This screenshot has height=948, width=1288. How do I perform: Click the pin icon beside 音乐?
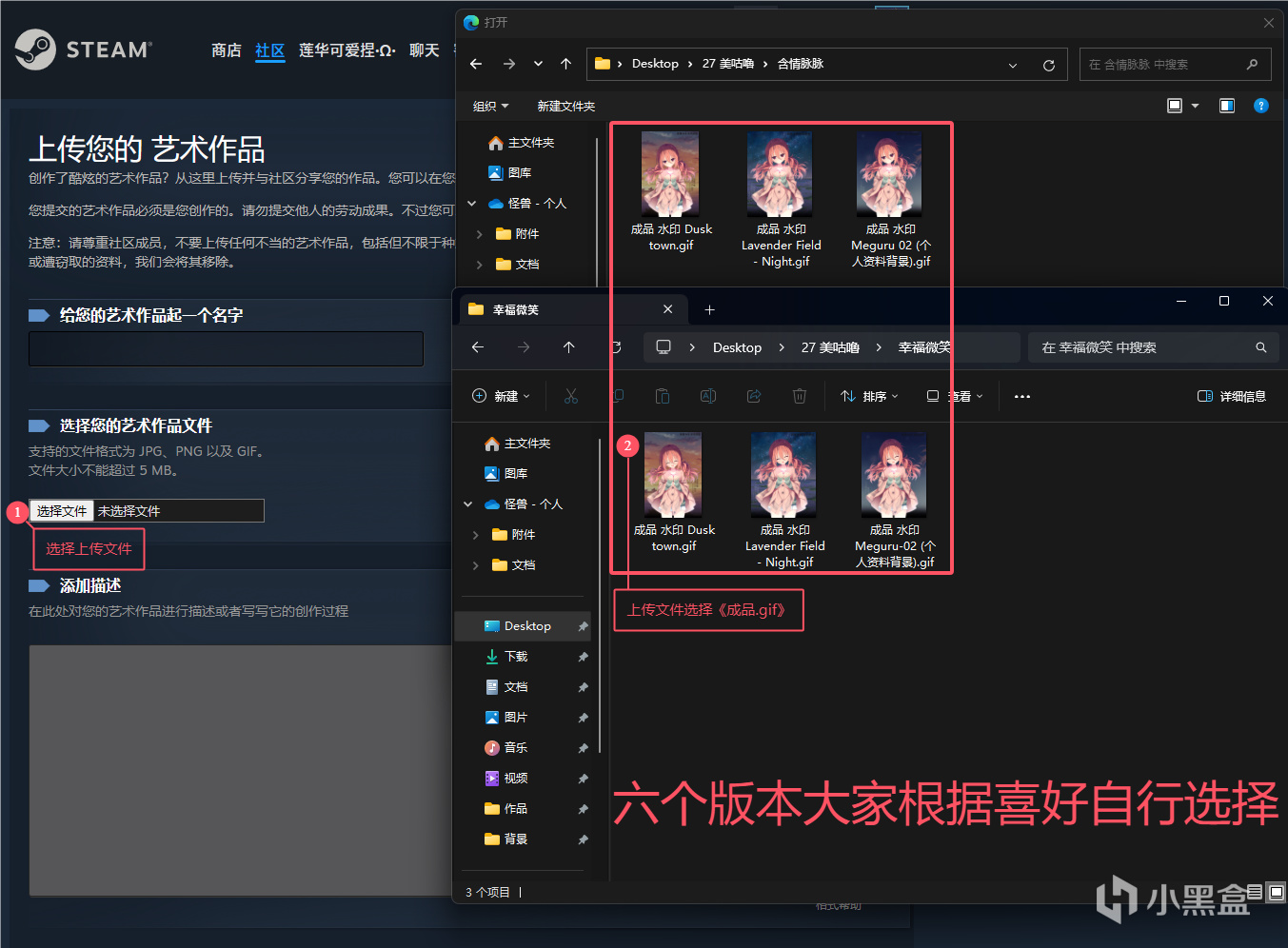[583, 748]
